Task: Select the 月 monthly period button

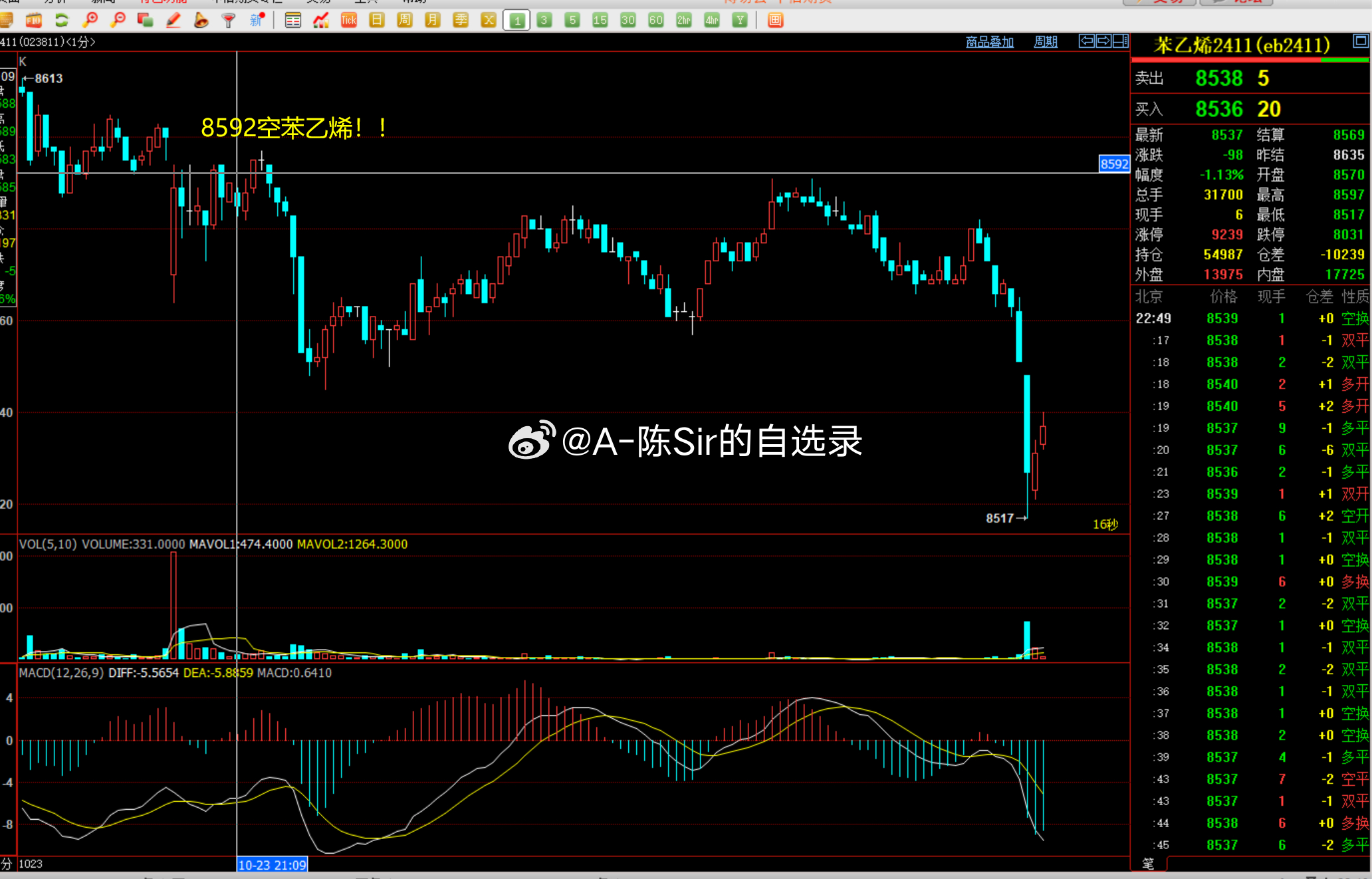Action: pos(432,20)
